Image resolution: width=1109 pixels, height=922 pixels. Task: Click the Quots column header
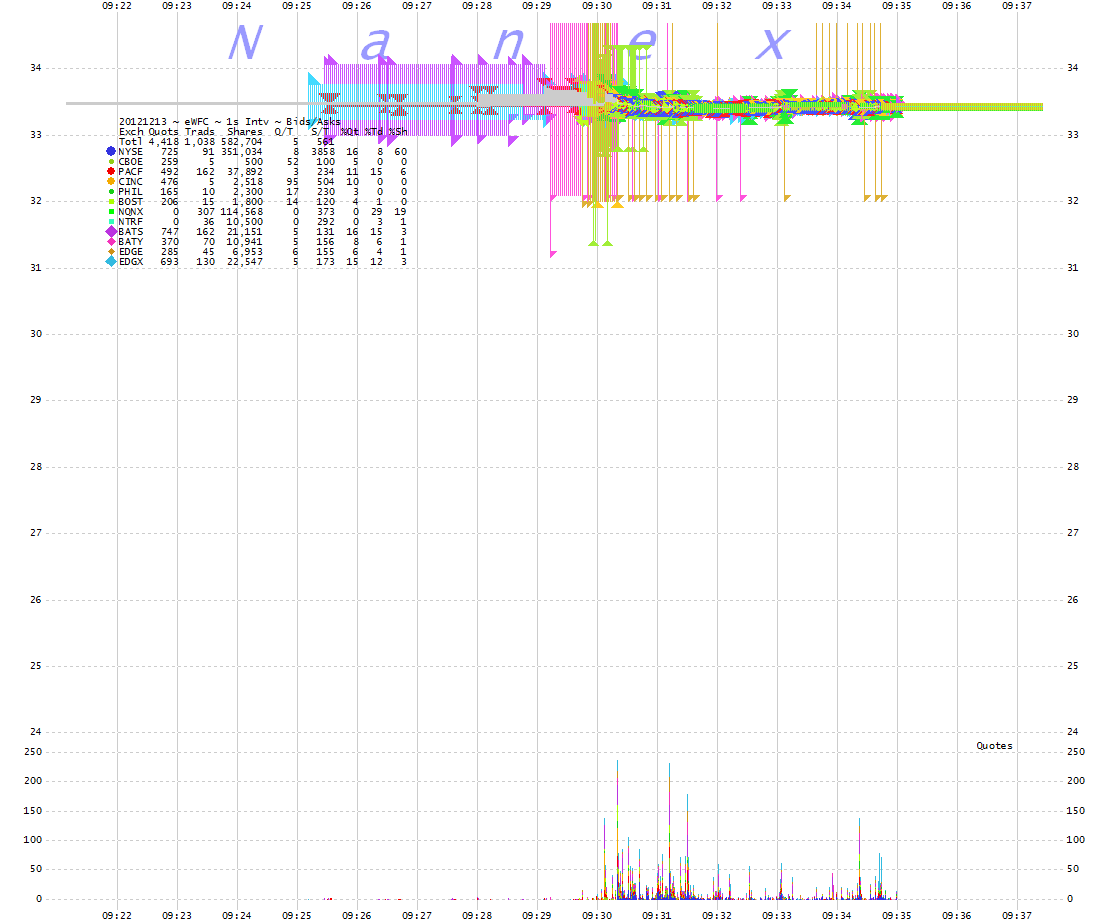click(x=163, y=132)
